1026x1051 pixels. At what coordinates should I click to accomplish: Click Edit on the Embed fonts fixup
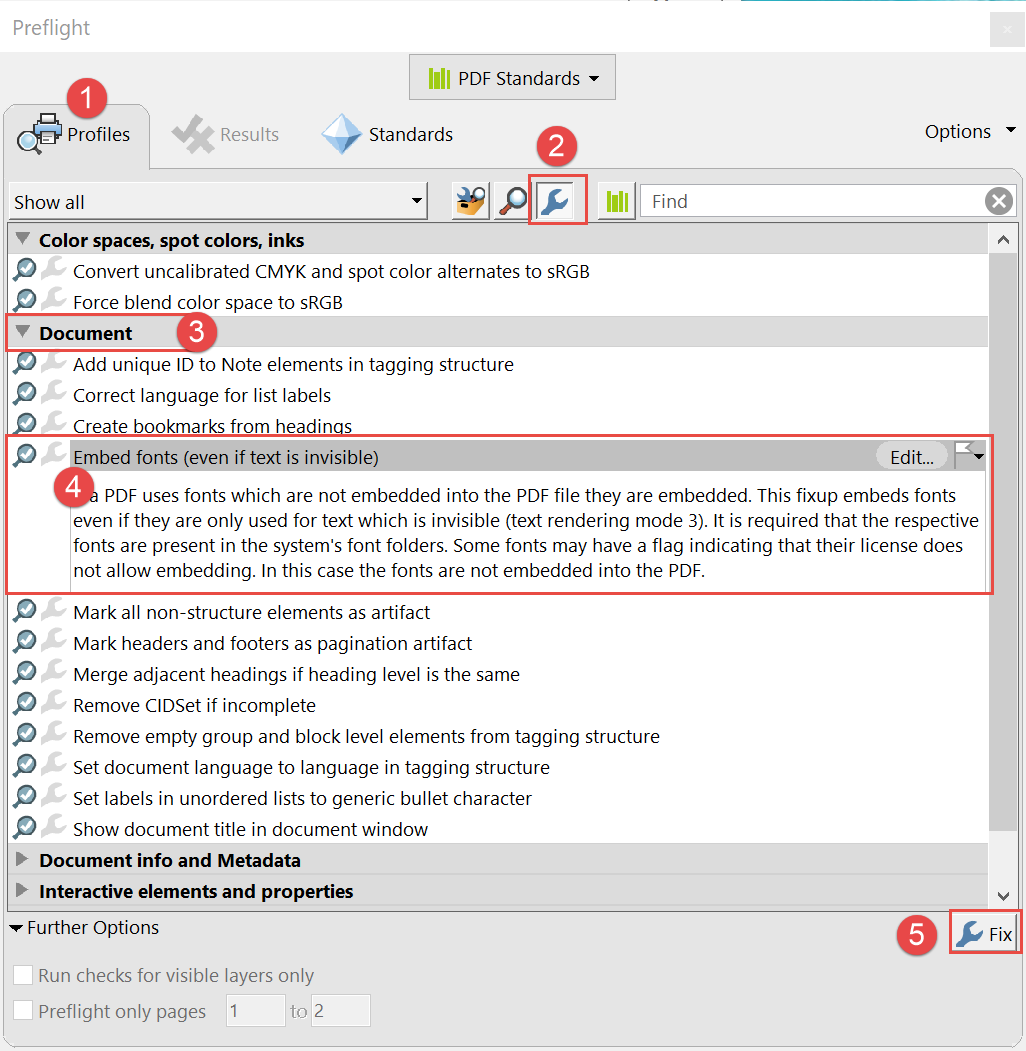[911, 456]
